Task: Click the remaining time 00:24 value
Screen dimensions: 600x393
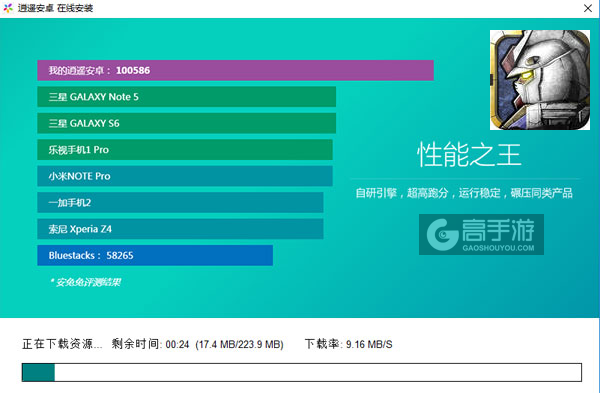Action: coord(177,344)
